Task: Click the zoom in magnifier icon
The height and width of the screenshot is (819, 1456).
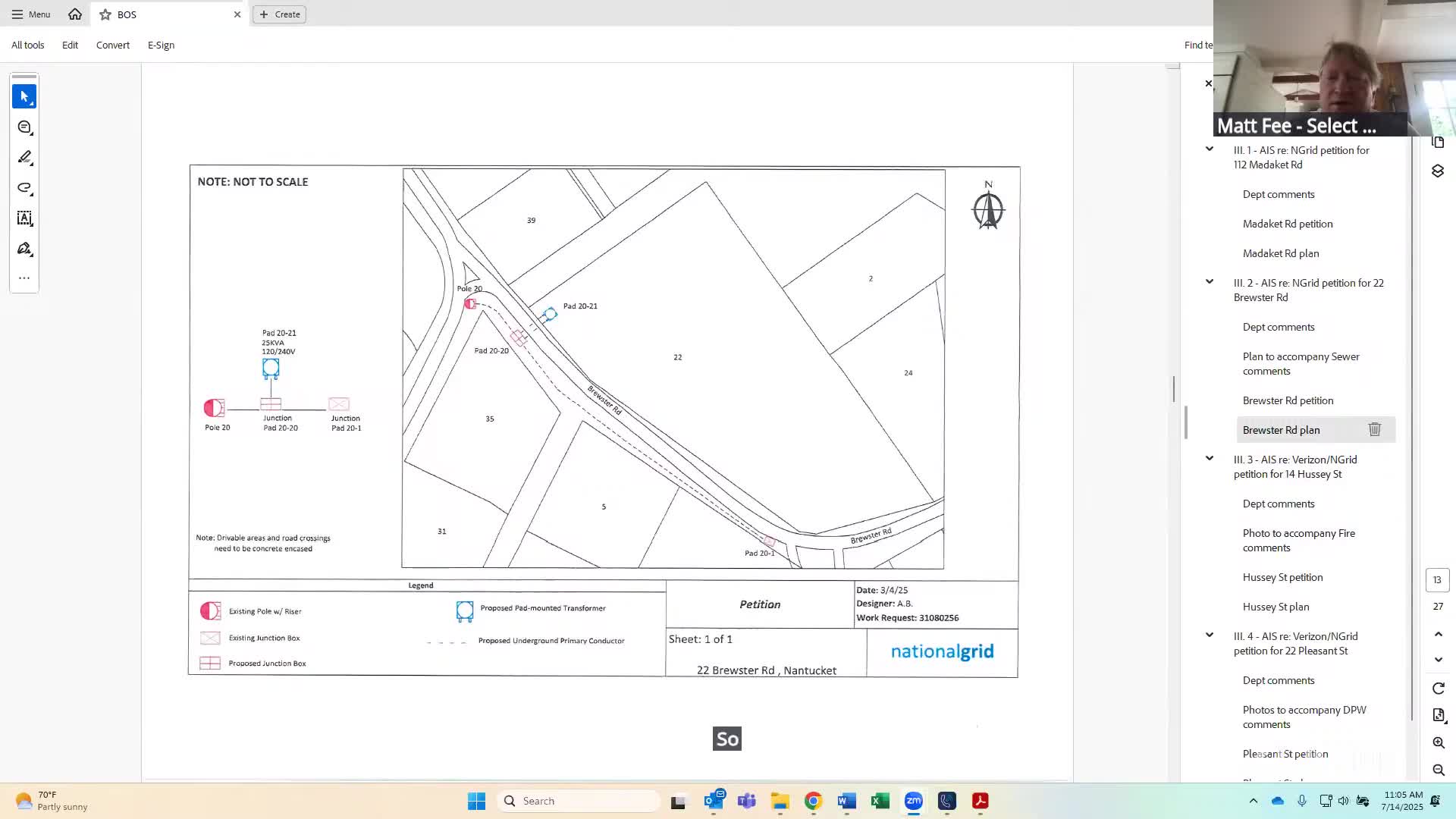Action: tap(1439, 743)
